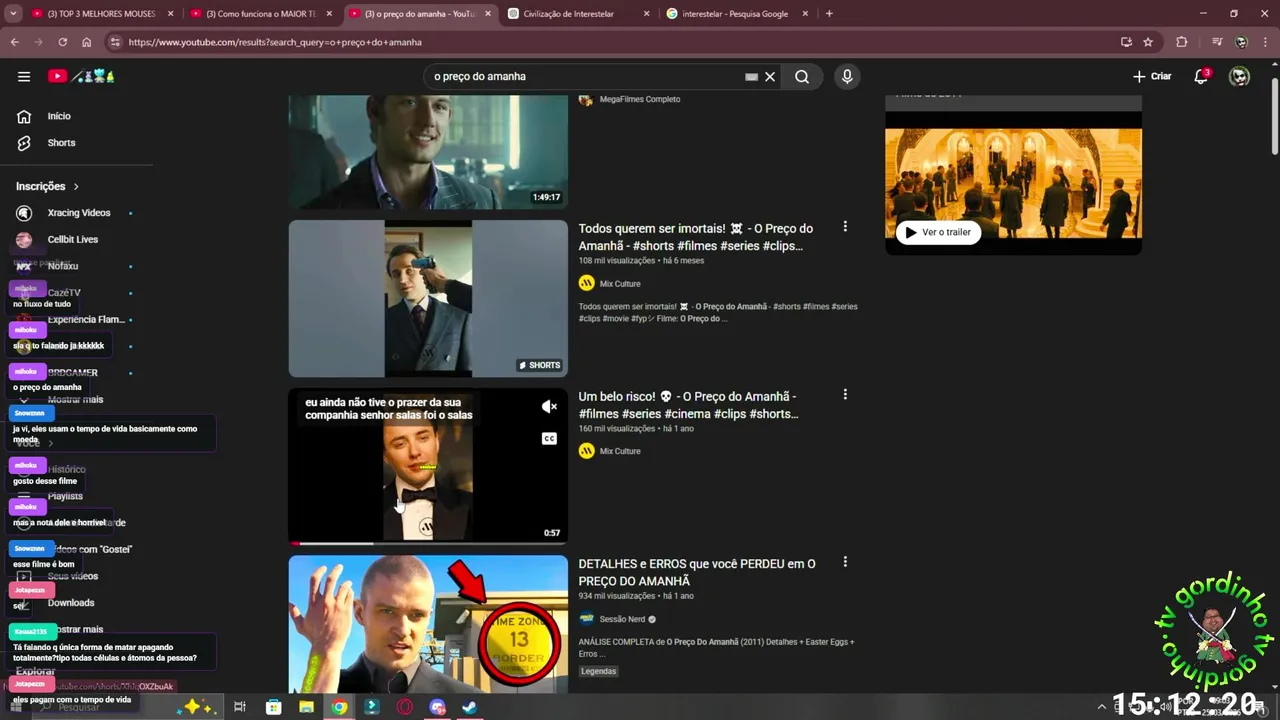Image resolution: width=1280 pixels, height=720 pixels.
Task: Open the on-screen keyboard icon in search box
Action: 751,76
